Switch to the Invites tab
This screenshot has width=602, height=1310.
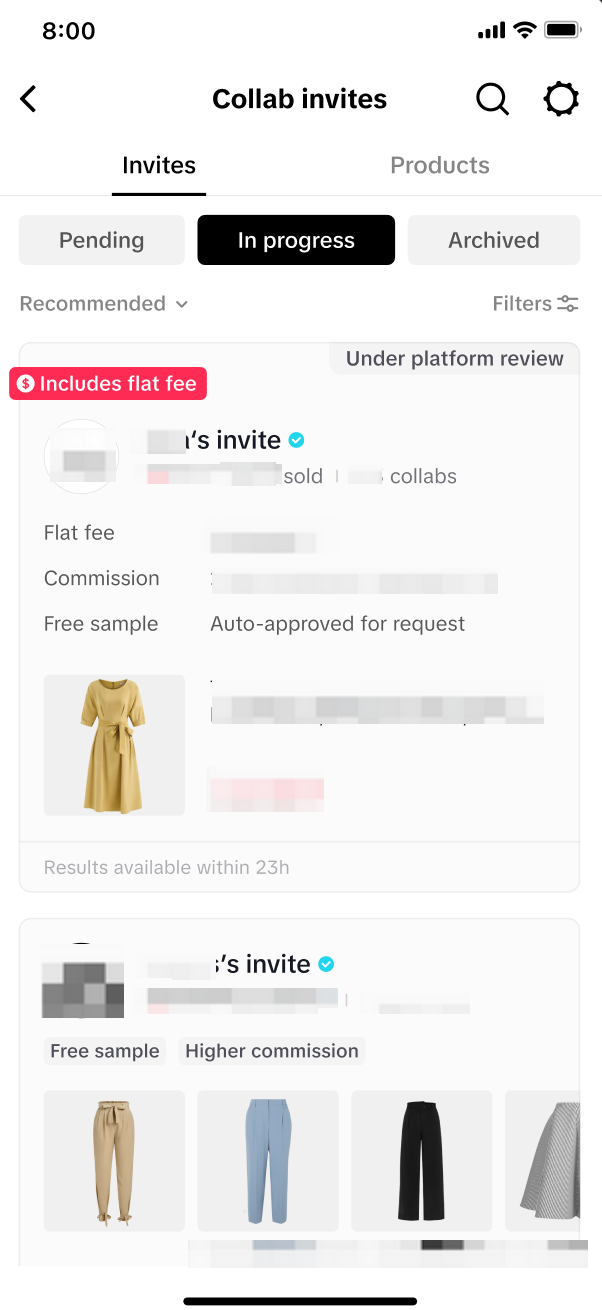tap(159, 166)
